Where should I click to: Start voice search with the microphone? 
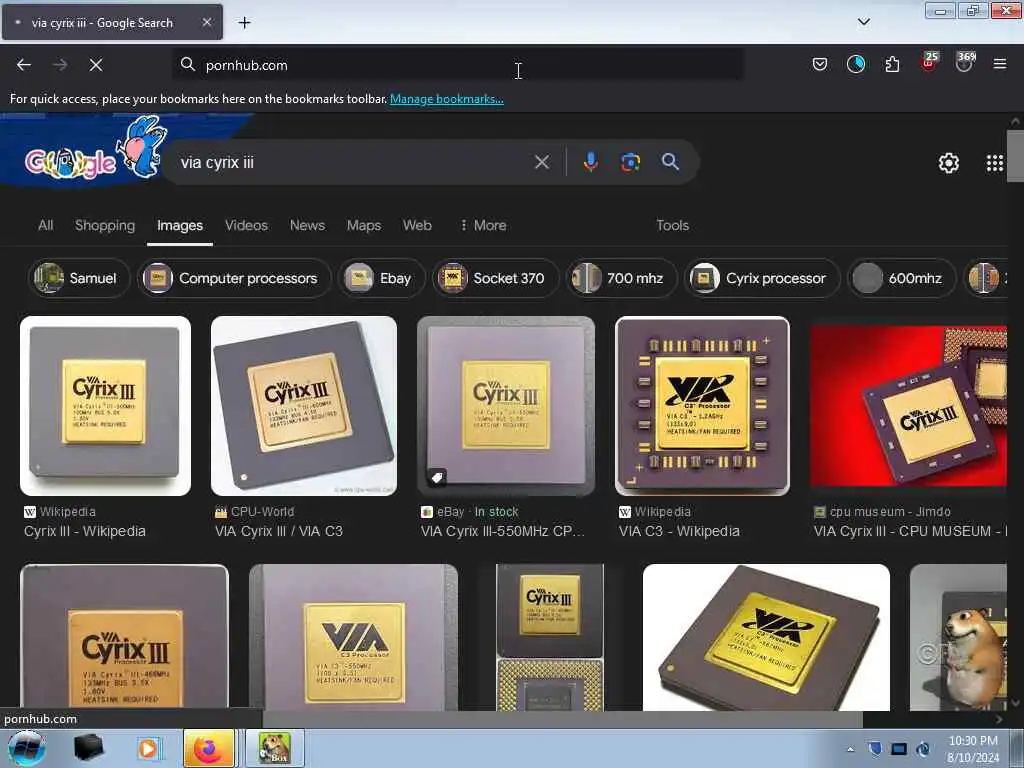pos(590,162)
